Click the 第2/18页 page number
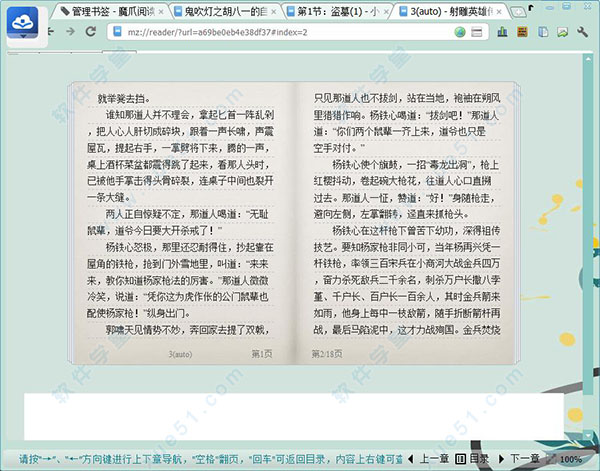This screenshot has height=471, width=600. (327, 354)
